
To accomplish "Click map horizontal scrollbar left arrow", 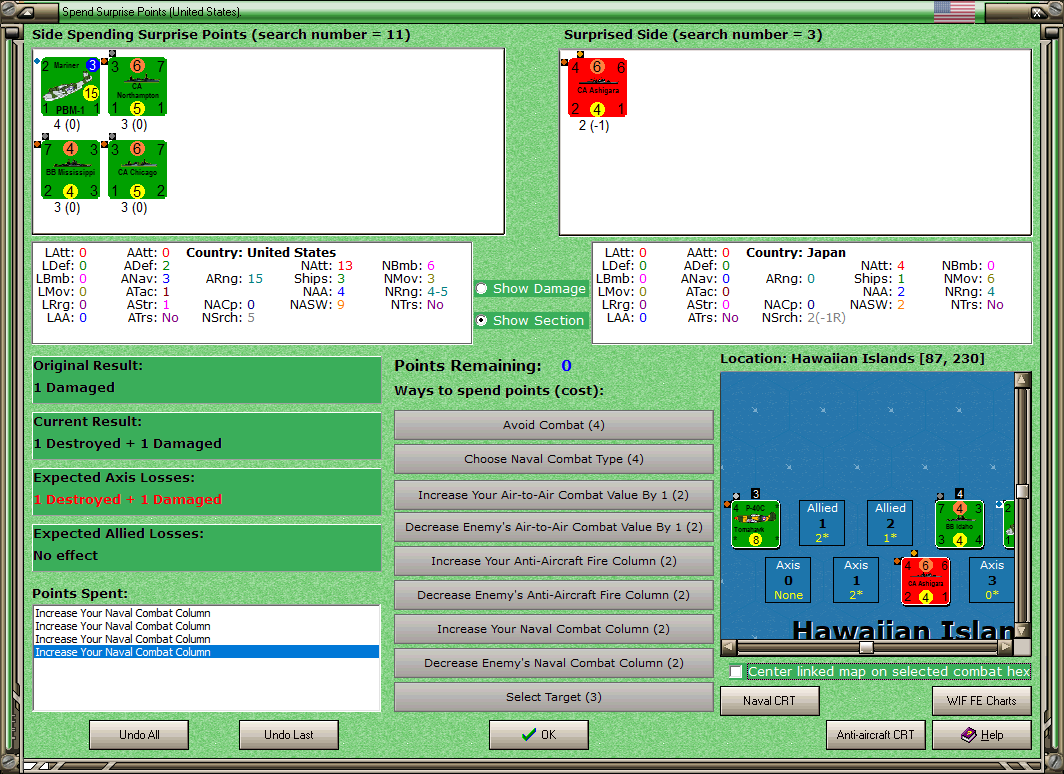I will pos(728,647).
